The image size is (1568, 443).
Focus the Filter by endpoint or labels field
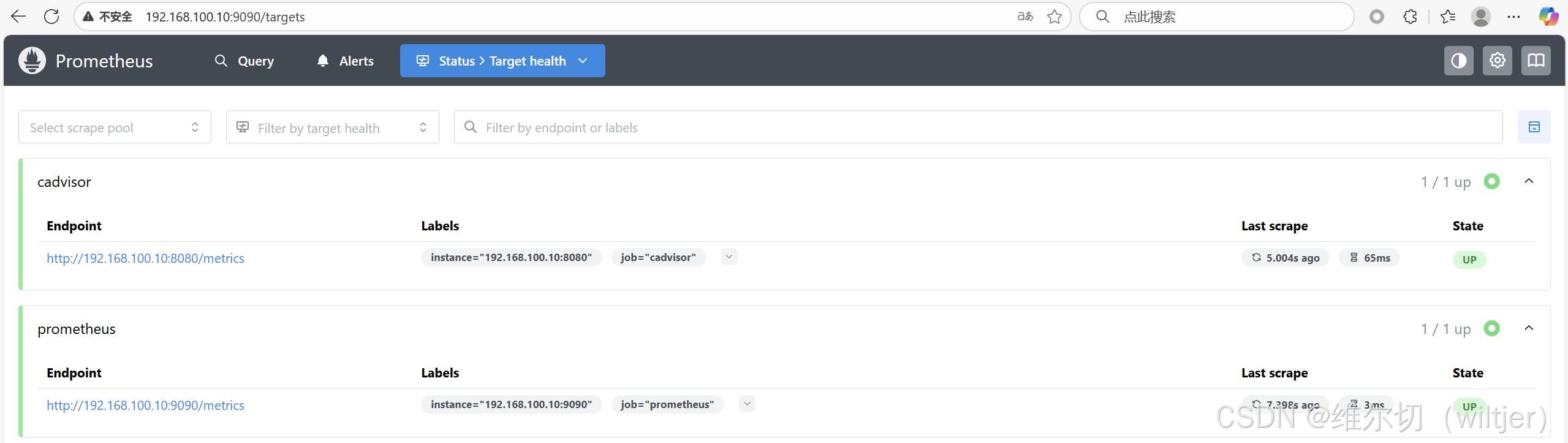[978, 127]
